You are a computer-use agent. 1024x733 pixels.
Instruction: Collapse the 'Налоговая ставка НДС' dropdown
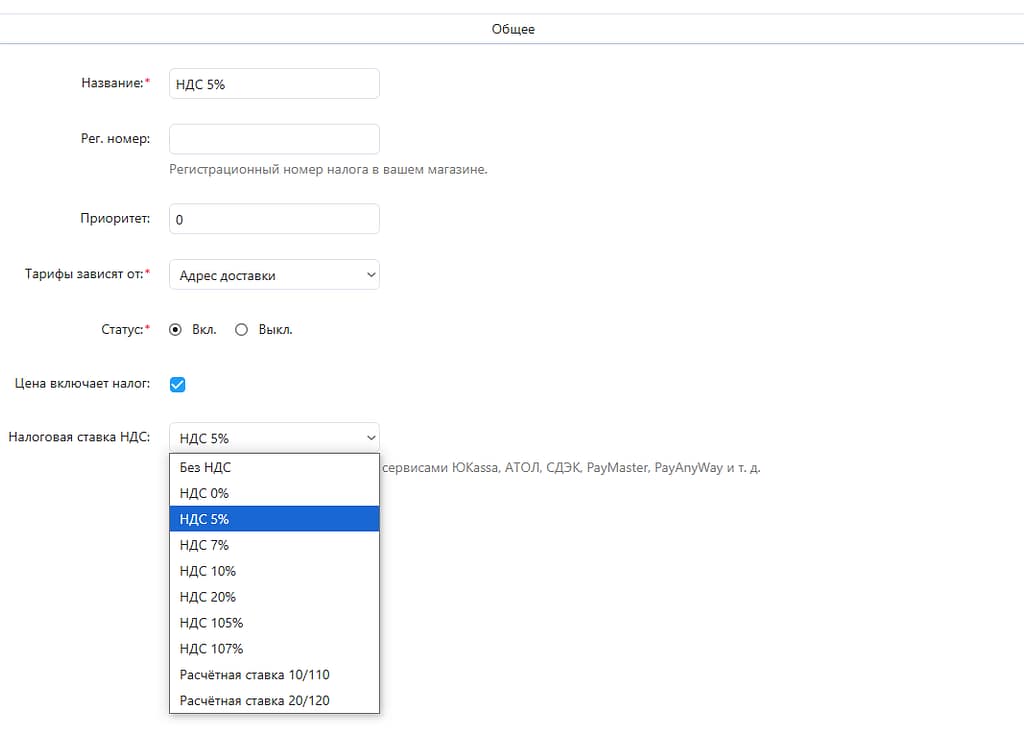pos(274,437)
